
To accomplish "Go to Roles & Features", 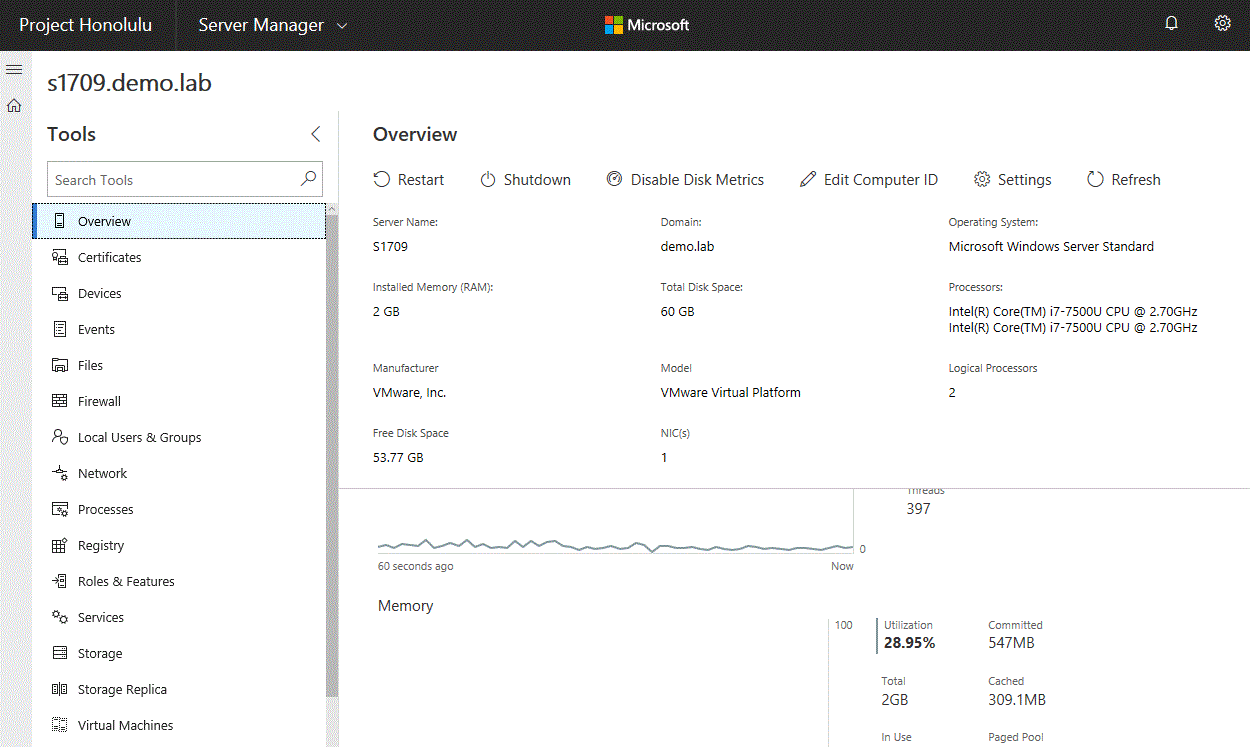I will click(126, 581).
